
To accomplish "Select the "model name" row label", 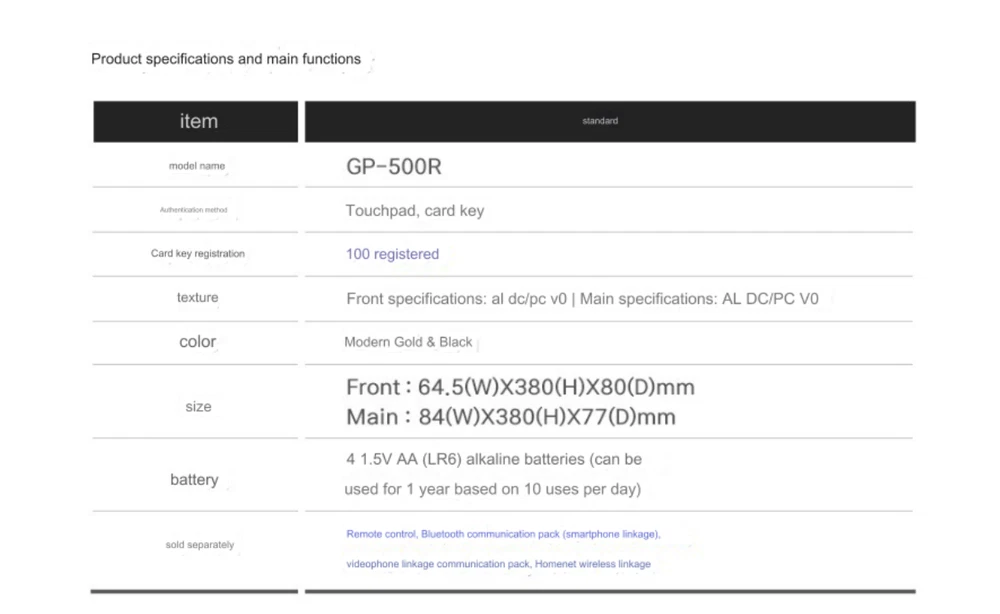I will [197, 166].
